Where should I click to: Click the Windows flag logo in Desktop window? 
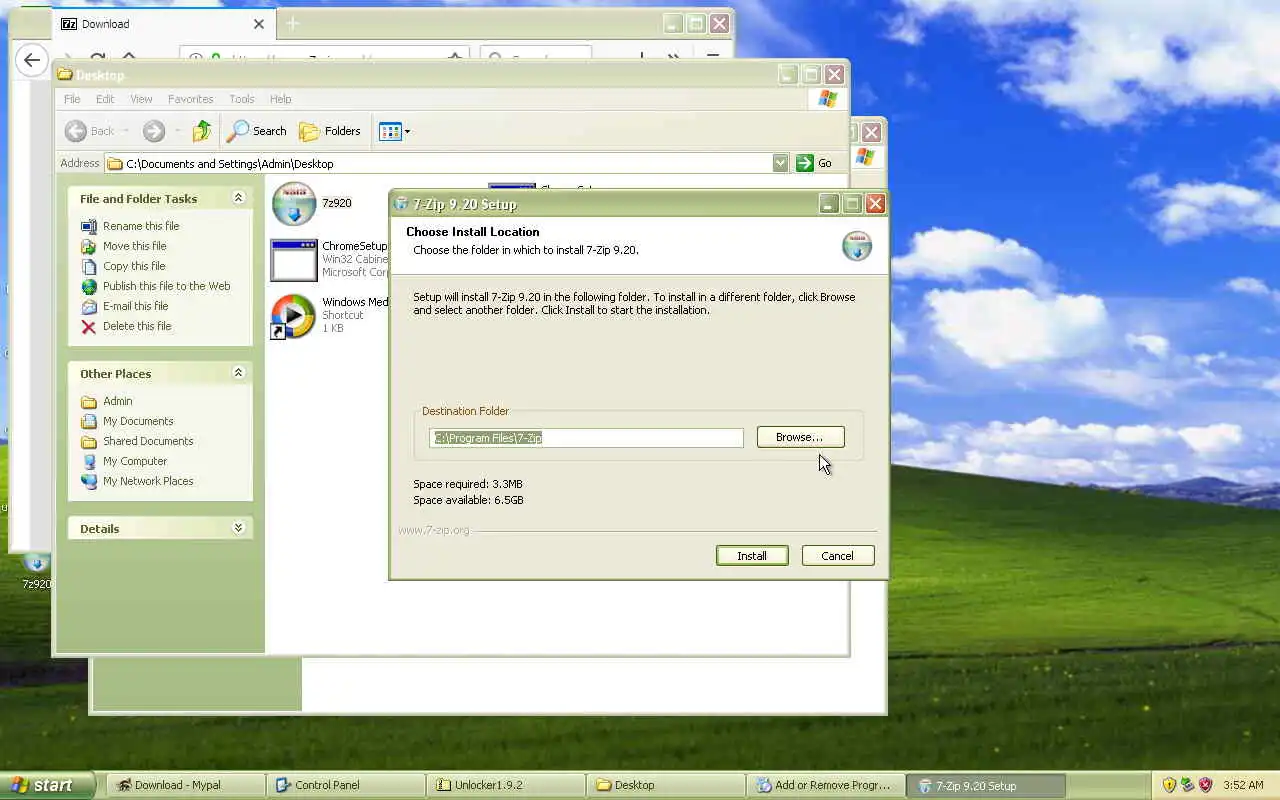coord(828,99)
